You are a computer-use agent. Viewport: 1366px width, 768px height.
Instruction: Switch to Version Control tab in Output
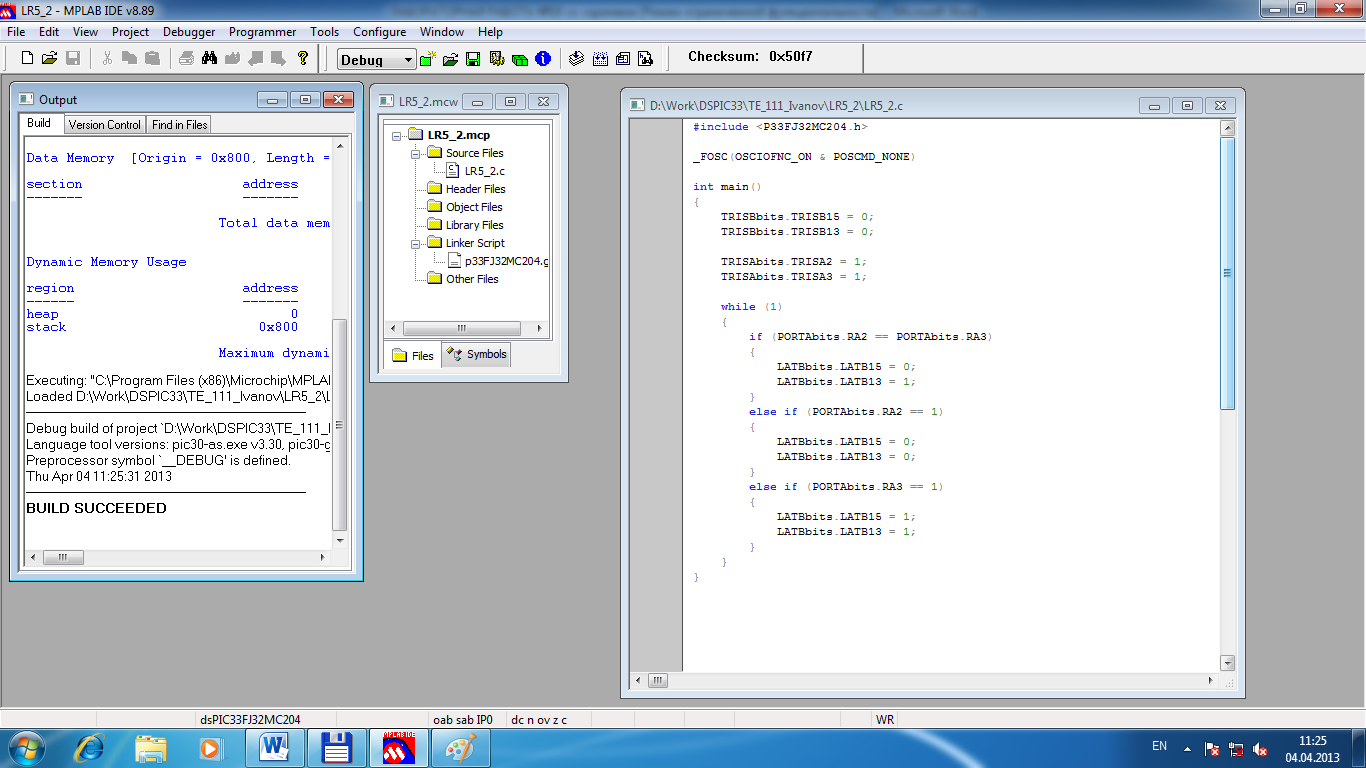[x=104, y=125]
